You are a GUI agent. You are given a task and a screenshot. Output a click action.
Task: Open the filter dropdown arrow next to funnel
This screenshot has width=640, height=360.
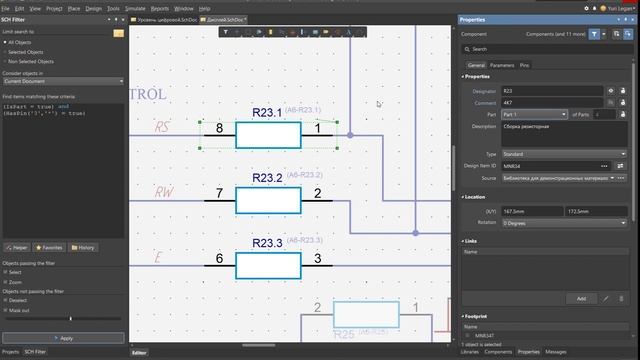coord(604,34)
